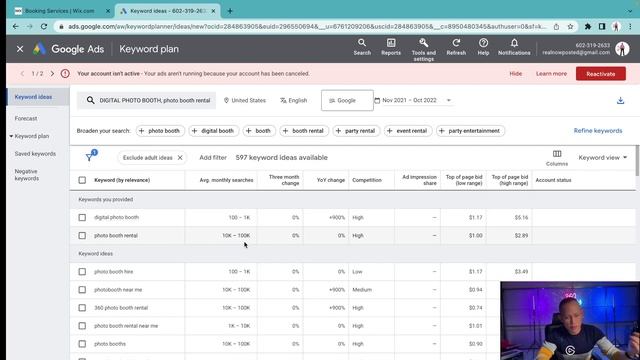The image size is (640, 360).
Task: Open the Google search network selector
Action: 347,100
